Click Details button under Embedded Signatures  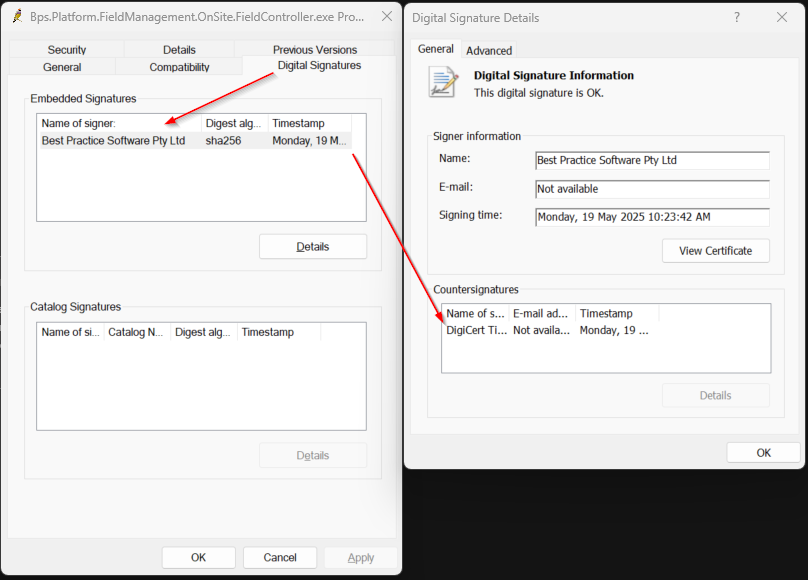(x=313, y=247)
